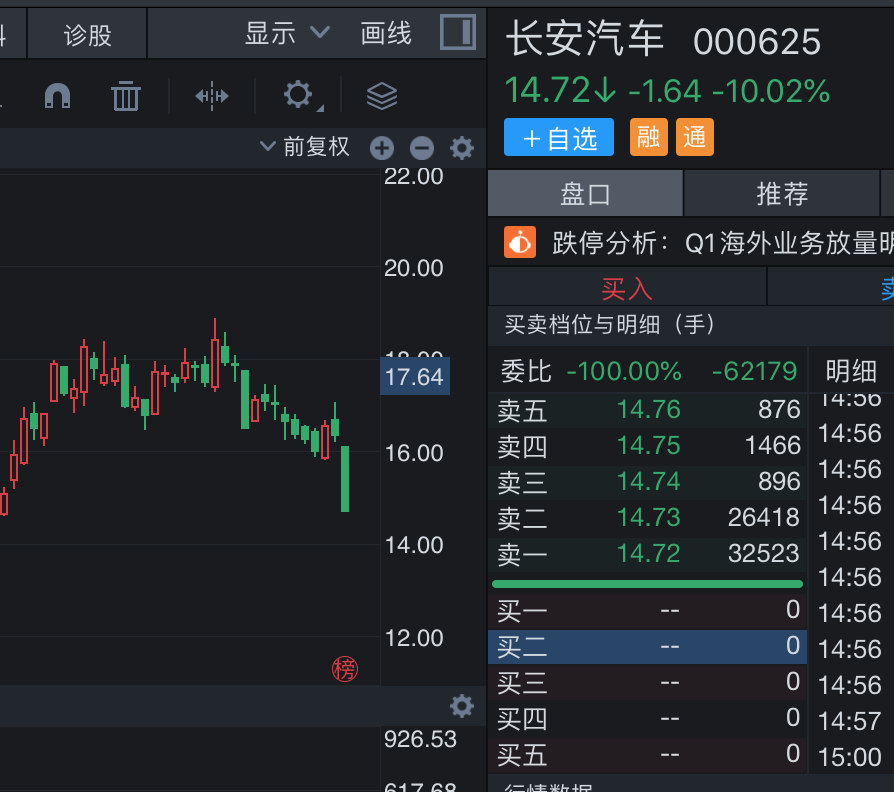
Task: Click the 17.64 price axis label
Action: coord(415,376)
